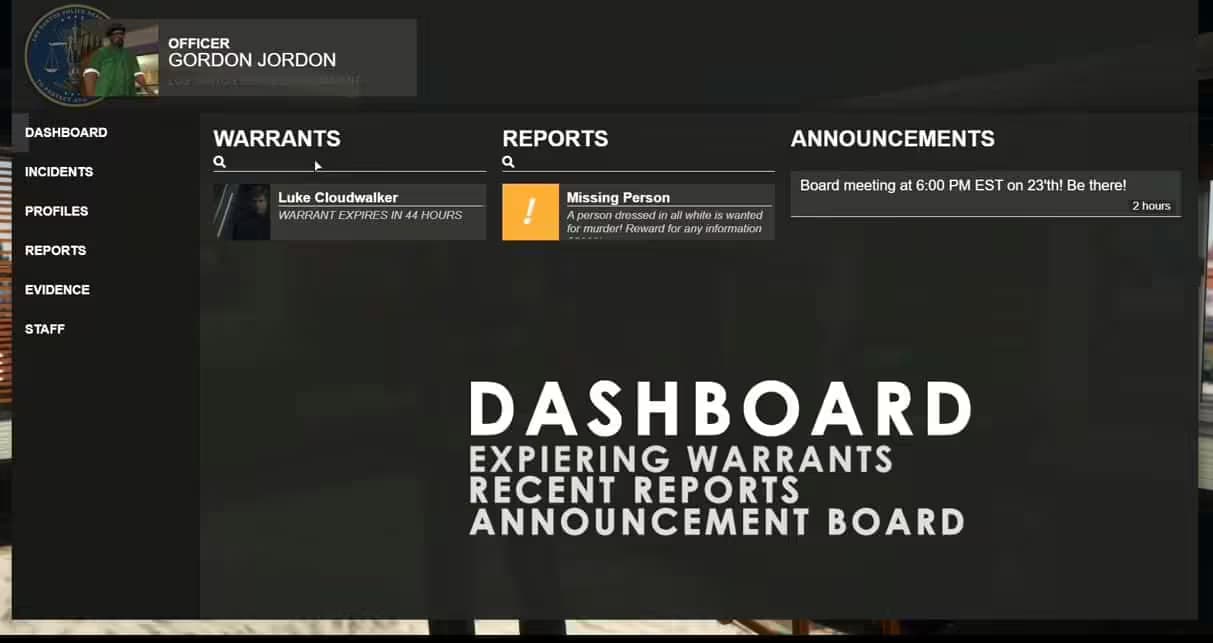
Task: Open Profiles from the sidebar
Action: (x=56, y=211)
